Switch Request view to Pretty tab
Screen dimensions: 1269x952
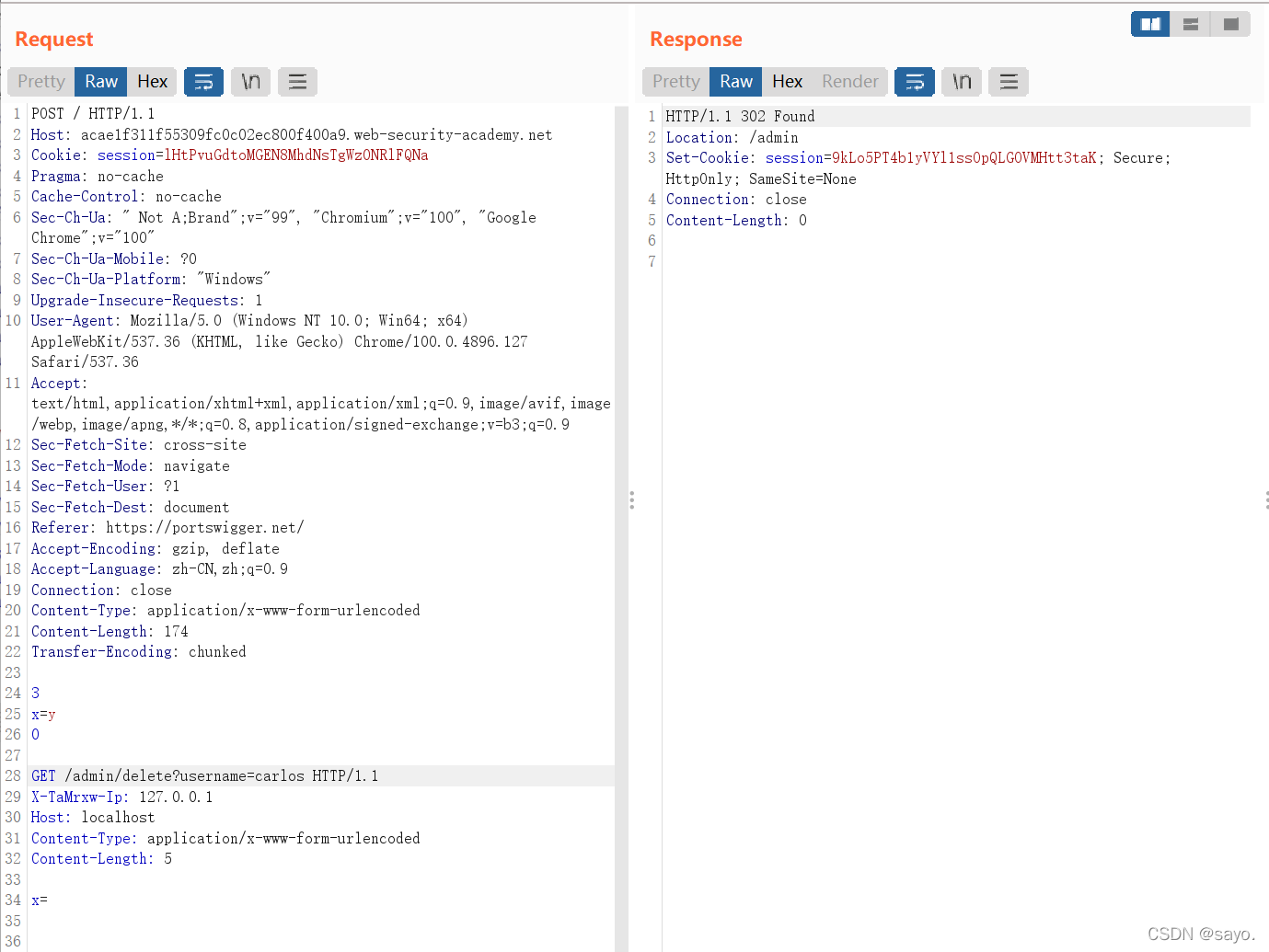pyautogui.click(x=41, y=82)
